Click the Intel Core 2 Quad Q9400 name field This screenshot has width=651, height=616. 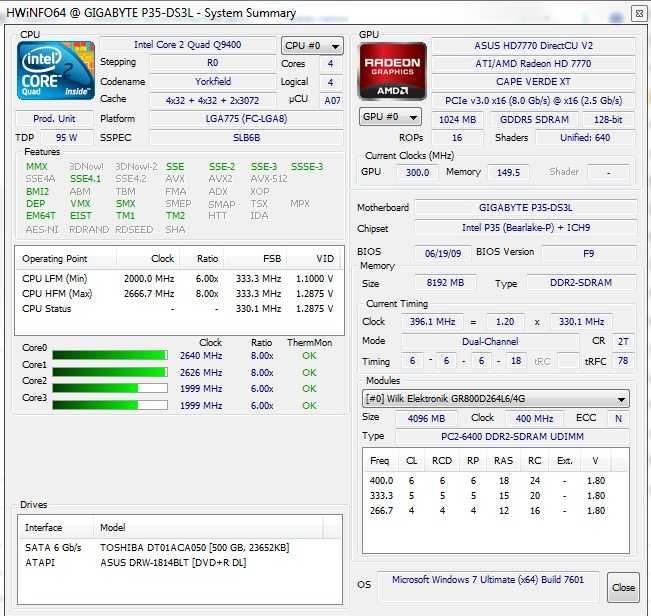coord(188,45)
